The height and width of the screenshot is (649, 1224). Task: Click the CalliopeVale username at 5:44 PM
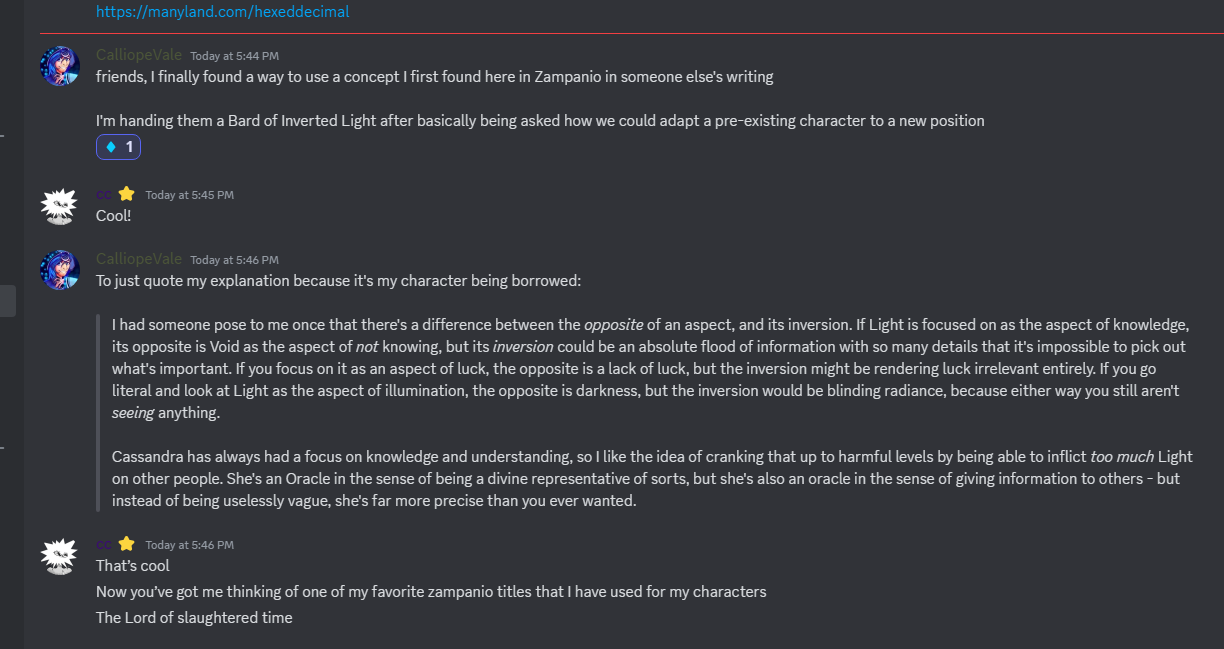pos(139,55)
